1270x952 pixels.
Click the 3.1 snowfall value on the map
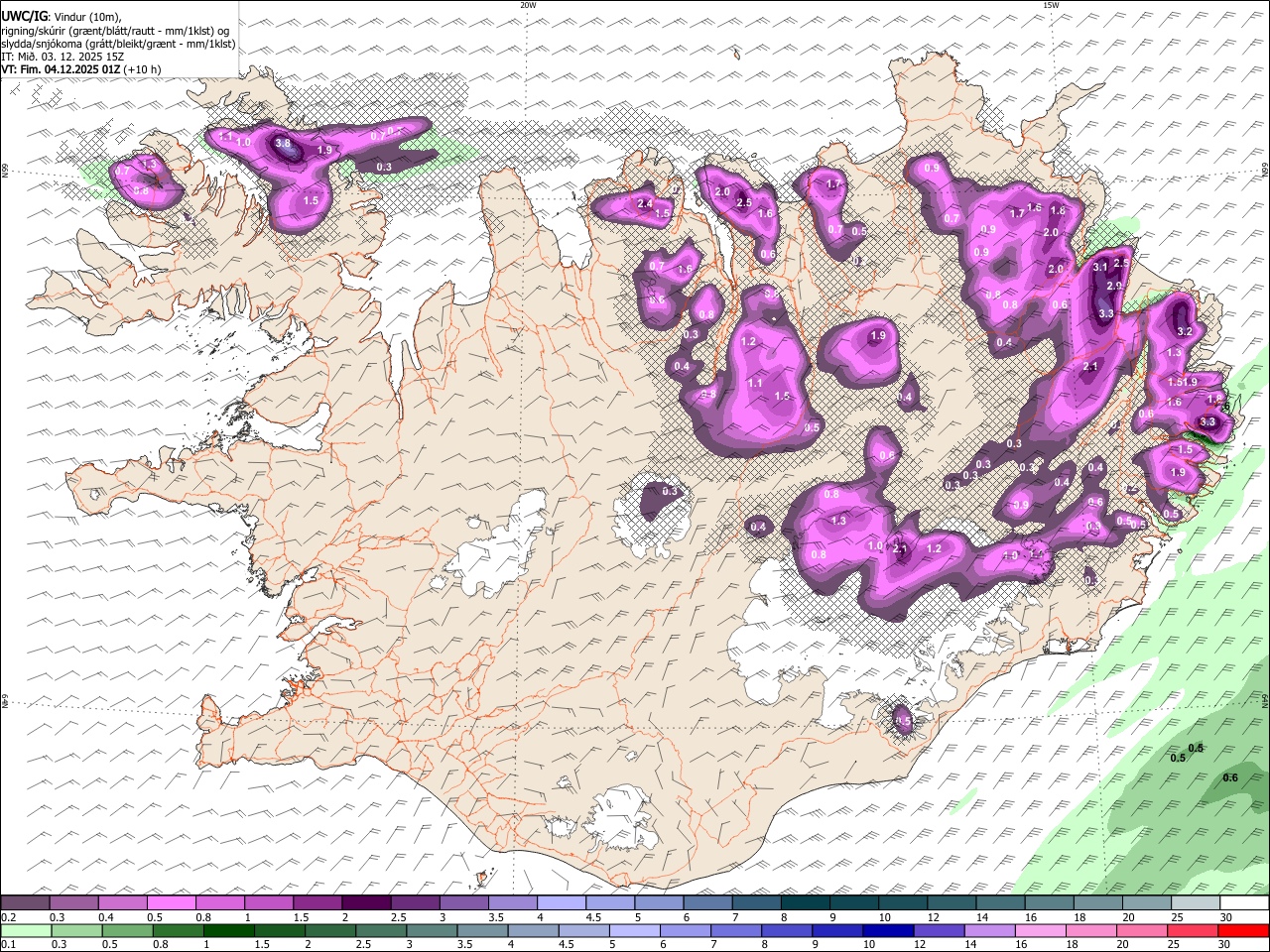[x=1100, y=267]
